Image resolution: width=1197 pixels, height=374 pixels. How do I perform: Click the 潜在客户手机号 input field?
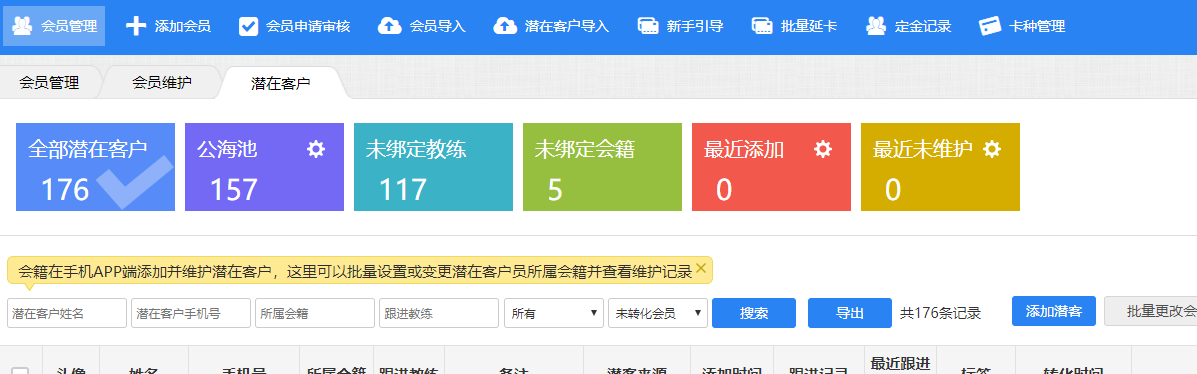[x=191, y=313]
